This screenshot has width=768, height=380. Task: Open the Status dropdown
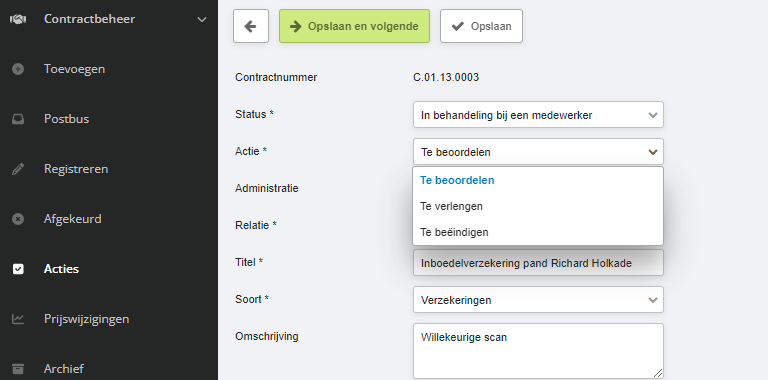click(538, 115)
